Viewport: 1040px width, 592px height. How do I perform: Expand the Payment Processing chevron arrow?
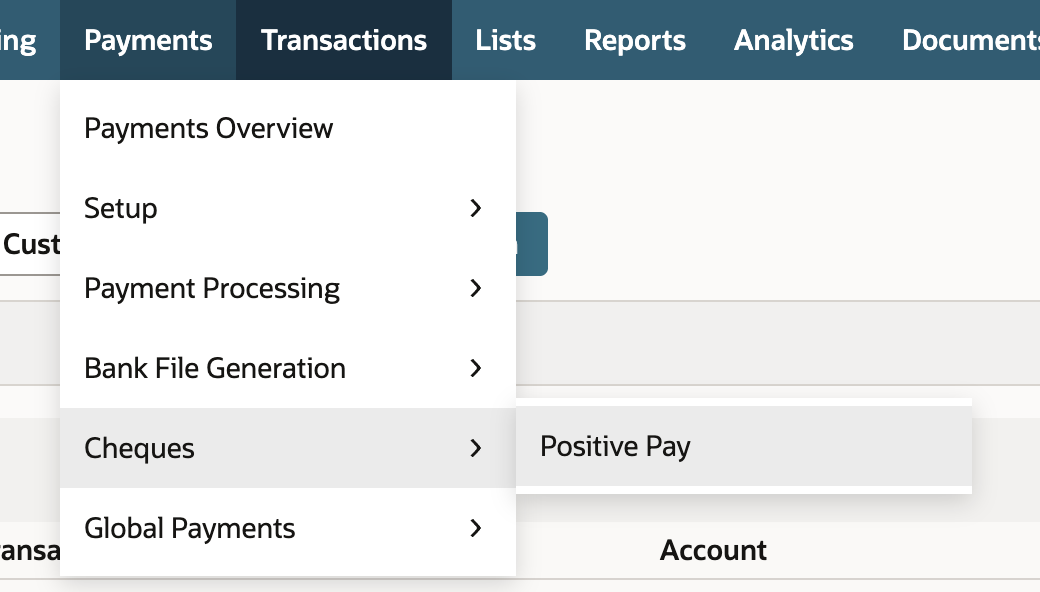pyautogui.click(x=476, y=288)
